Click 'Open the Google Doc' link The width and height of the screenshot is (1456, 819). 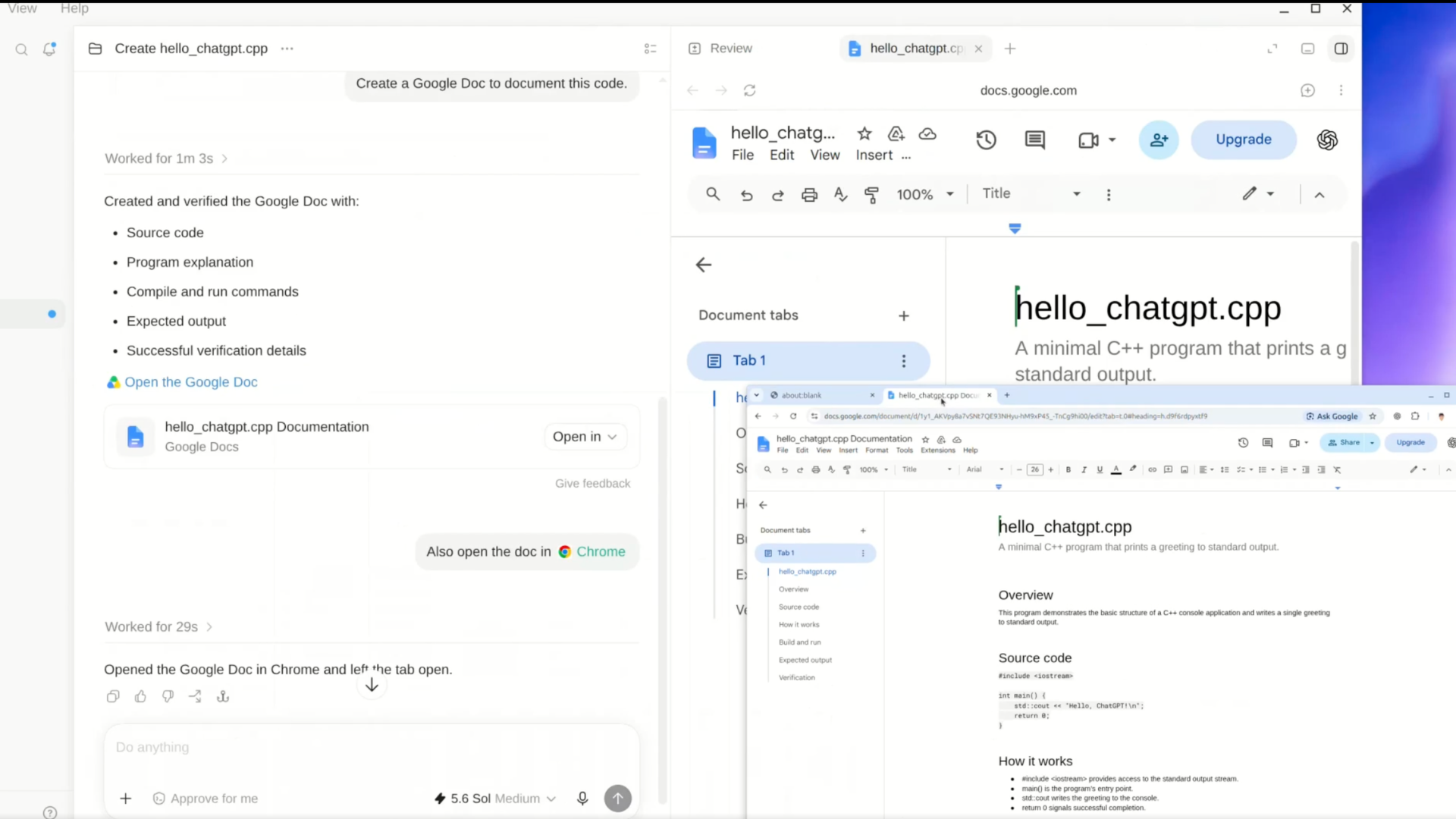[191, 382]
